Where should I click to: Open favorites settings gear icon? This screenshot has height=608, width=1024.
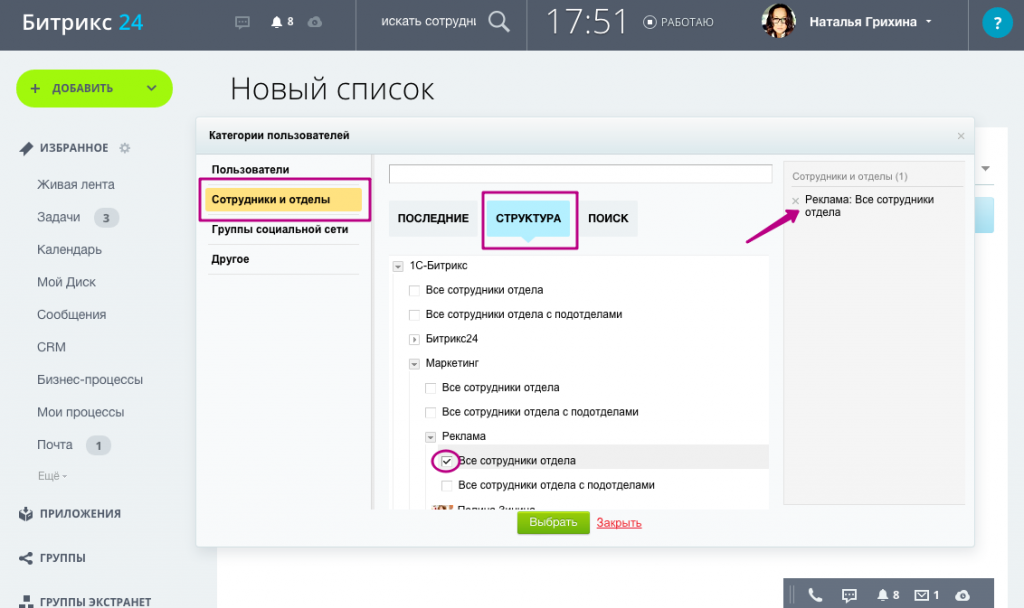pyautogui.click(x=125, y=148)
